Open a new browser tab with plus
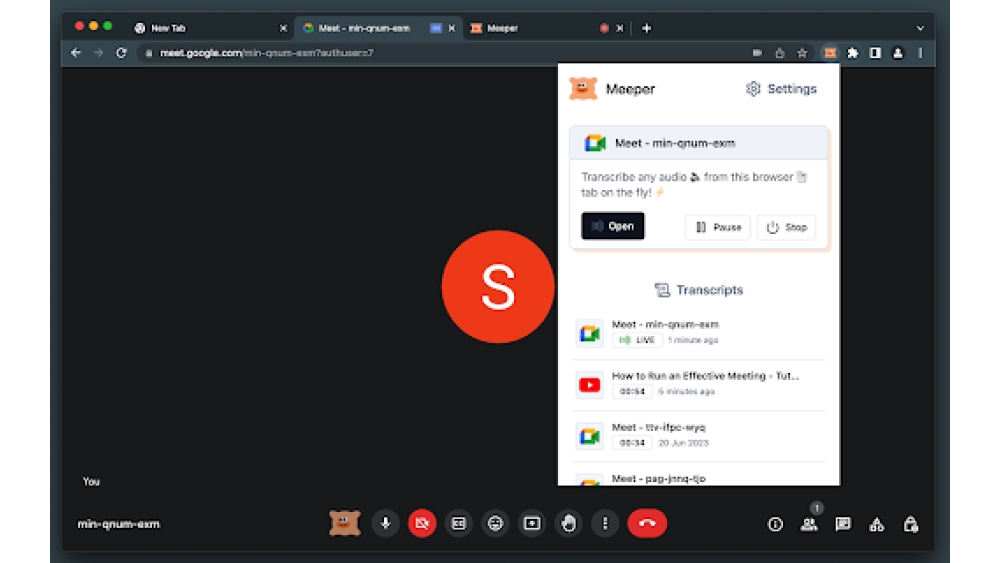 (x=647, y=28)
